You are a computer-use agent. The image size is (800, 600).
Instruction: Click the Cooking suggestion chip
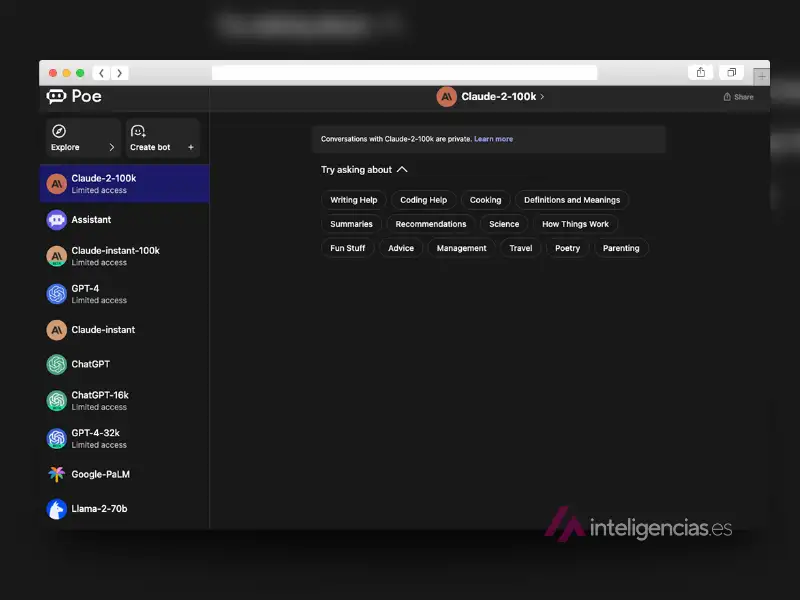(x=485, y=200)
